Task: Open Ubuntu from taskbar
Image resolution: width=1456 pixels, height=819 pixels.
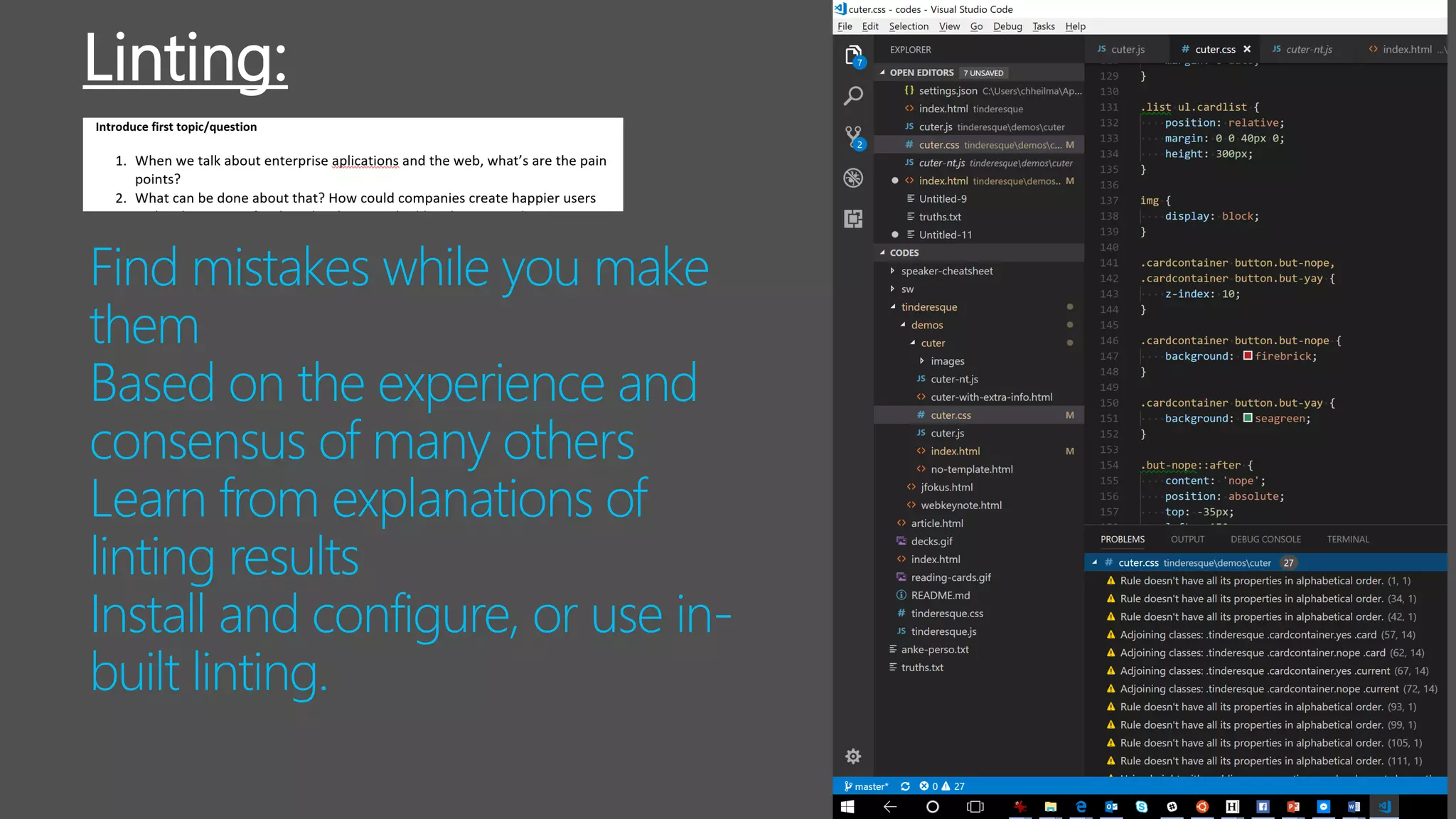Action: coord(1202,807)
